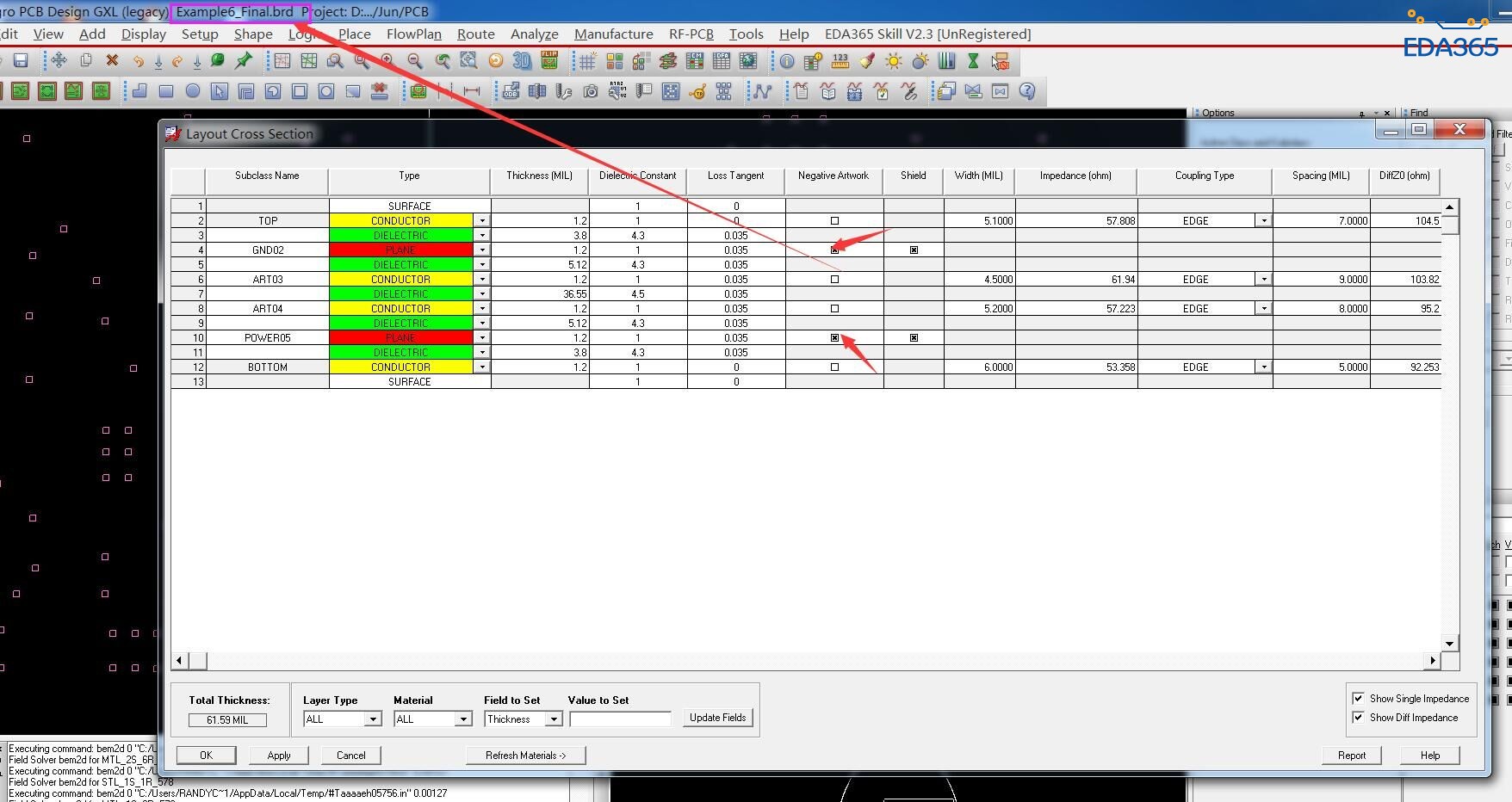Open Type dropdown for POWER05 layer

pyautogui.click(x=482, y=338)
